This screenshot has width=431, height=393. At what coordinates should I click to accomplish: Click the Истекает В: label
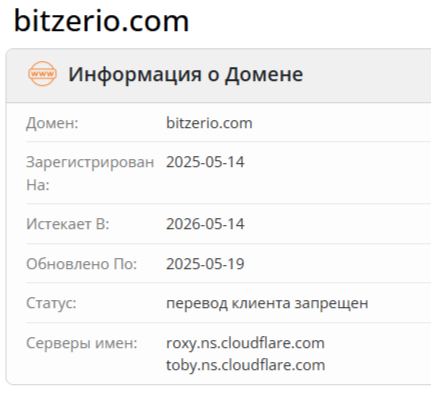[68, 224]
